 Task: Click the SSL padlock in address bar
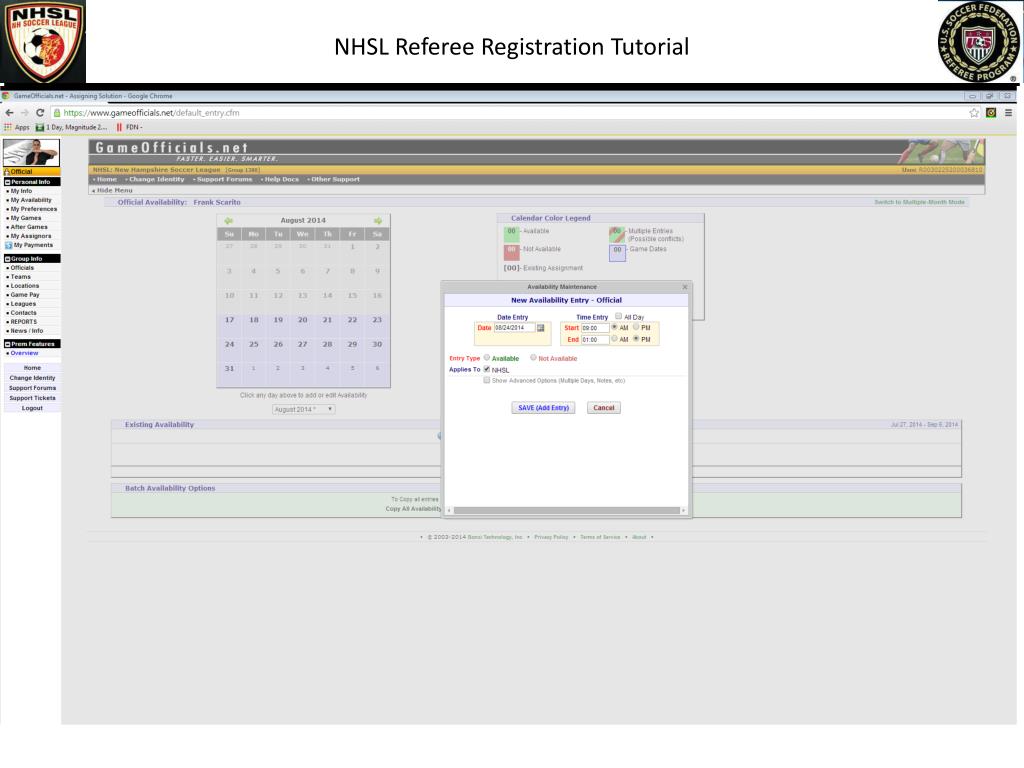(x=57, y=112)
